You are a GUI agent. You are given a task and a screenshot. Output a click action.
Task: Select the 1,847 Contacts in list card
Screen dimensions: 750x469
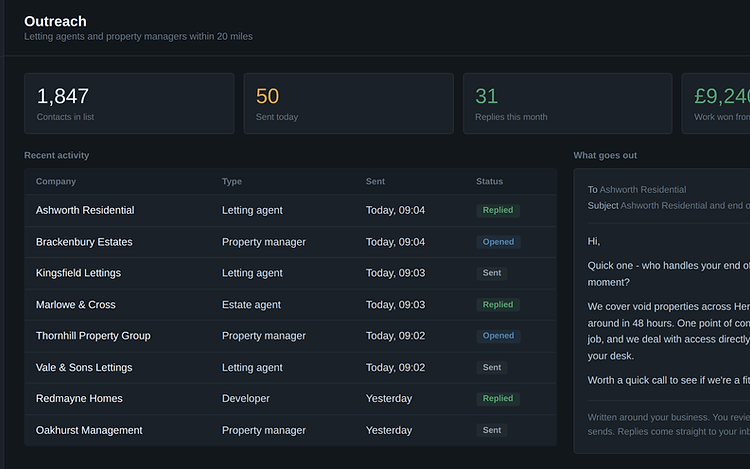129,103
